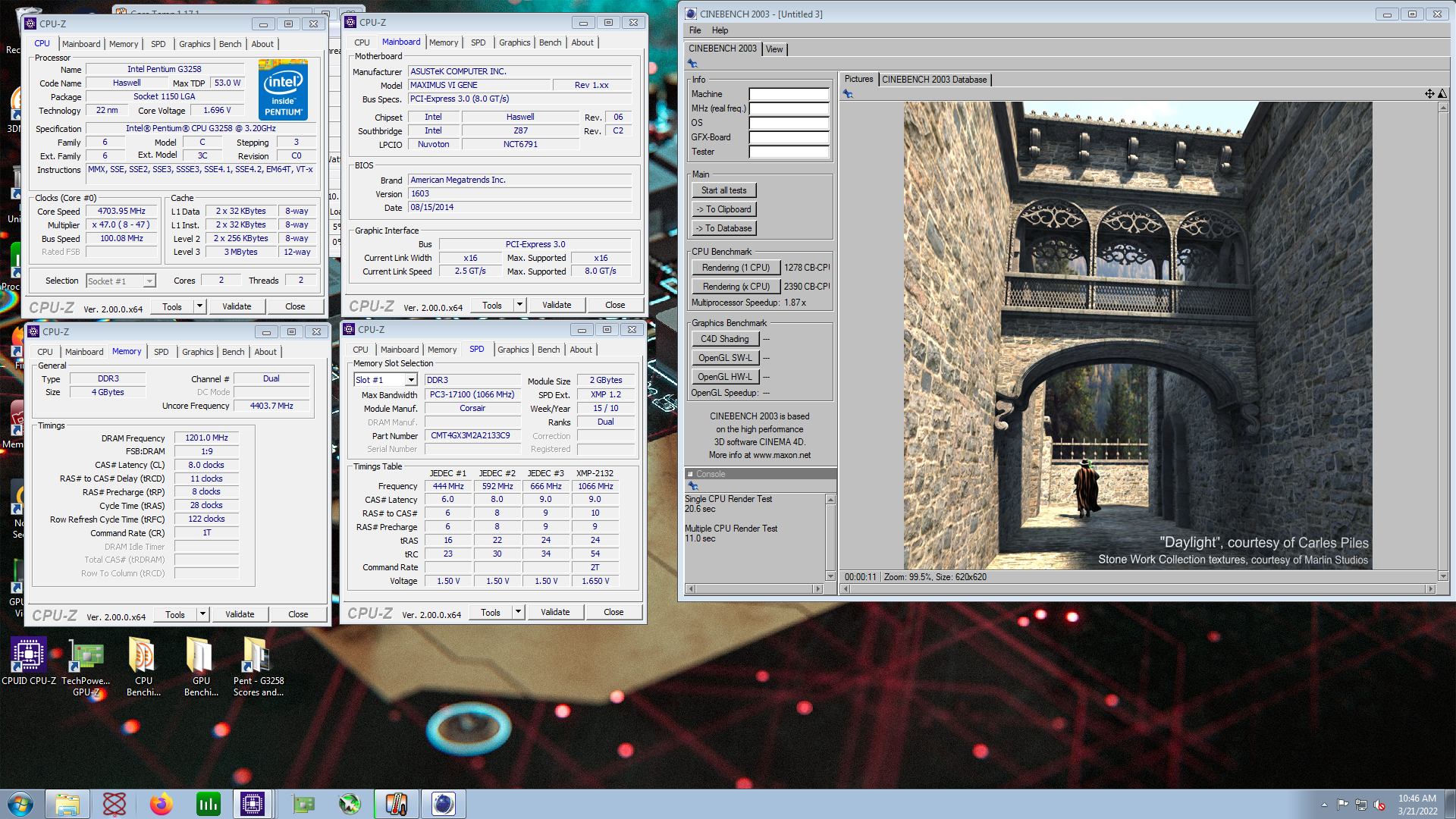Switch to the CINEBENCH View tab

click(x=774, y=49)
